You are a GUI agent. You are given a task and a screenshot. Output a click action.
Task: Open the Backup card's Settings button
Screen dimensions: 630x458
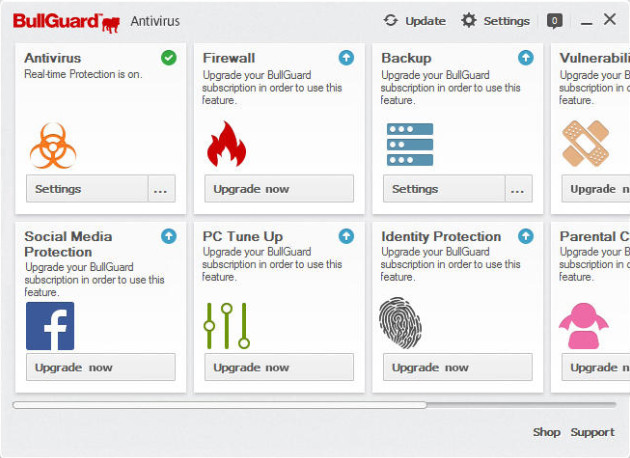click(x=444, y=188)
